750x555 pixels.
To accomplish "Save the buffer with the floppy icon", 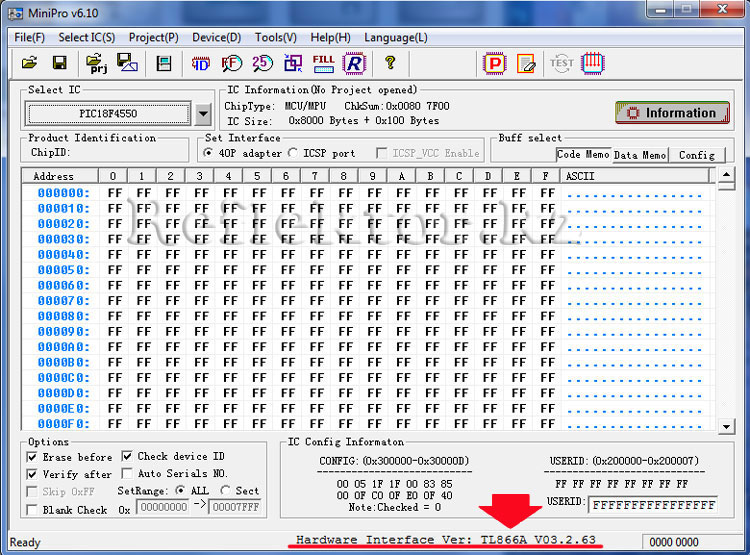I will [x=59, y=63].
